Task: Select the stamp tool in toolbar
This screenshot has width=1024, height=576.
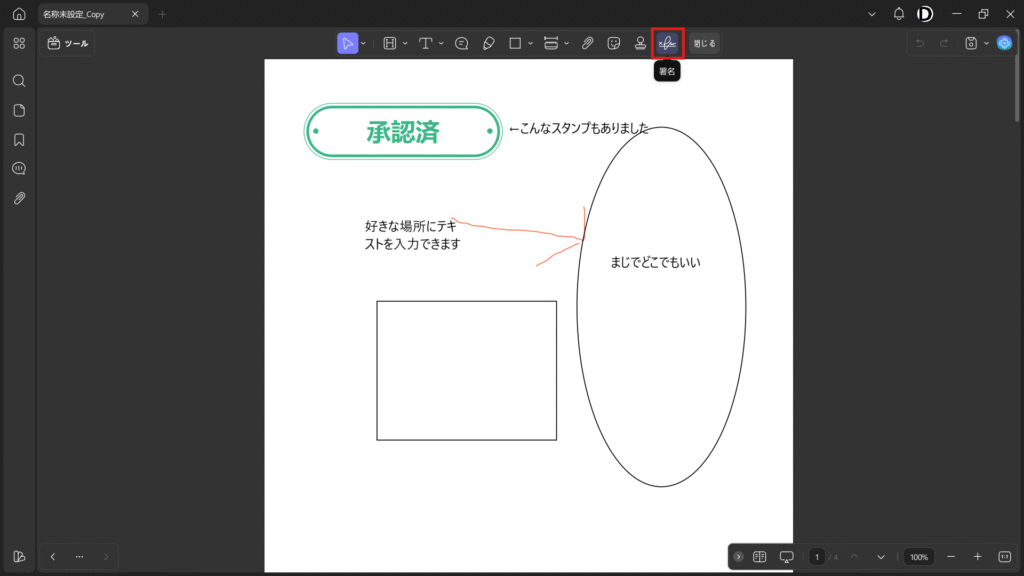Action: click(640, 43)
